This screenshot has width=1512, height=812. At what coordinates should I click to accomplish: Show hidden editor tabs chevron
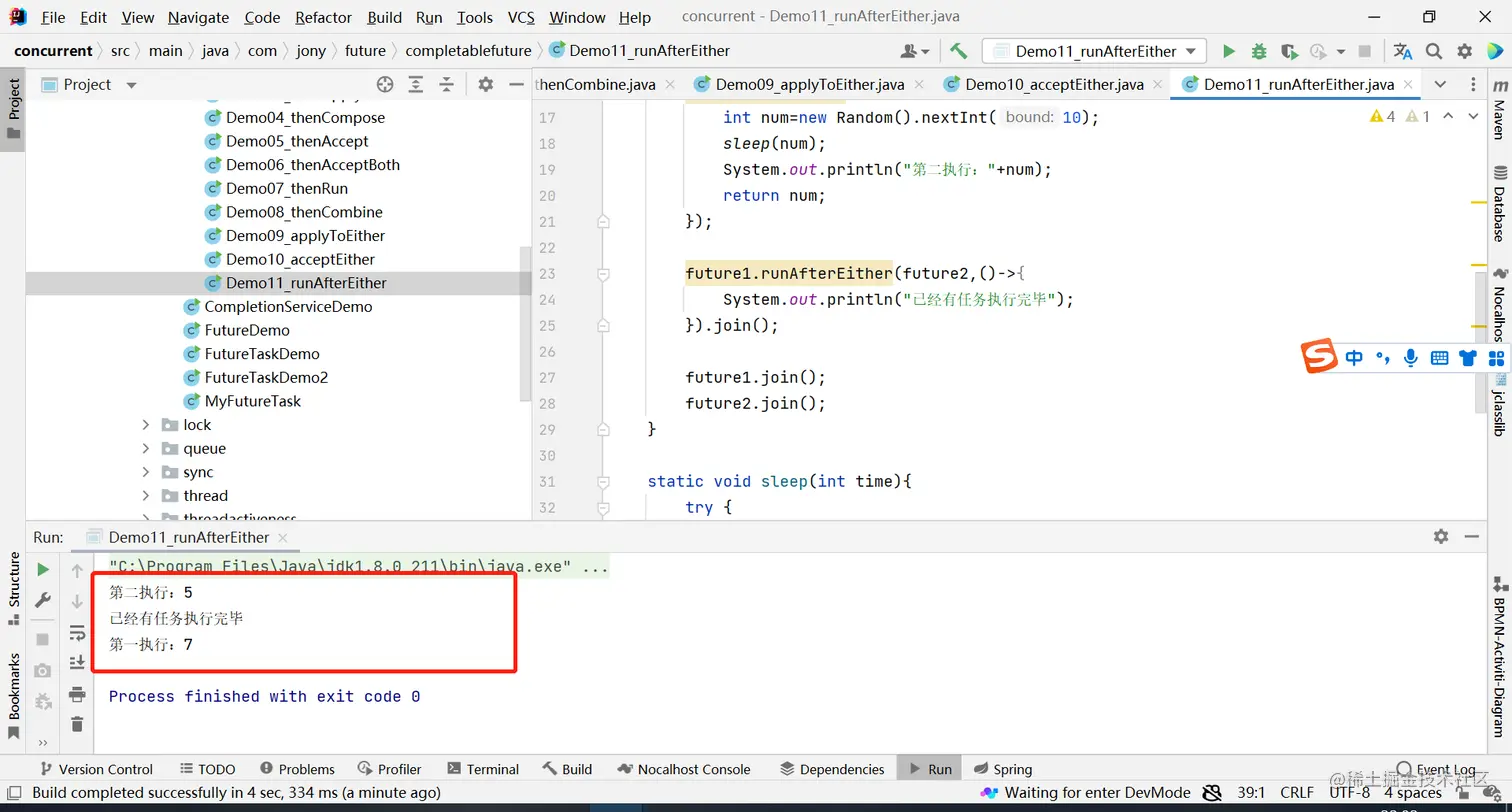(1440, 85)
